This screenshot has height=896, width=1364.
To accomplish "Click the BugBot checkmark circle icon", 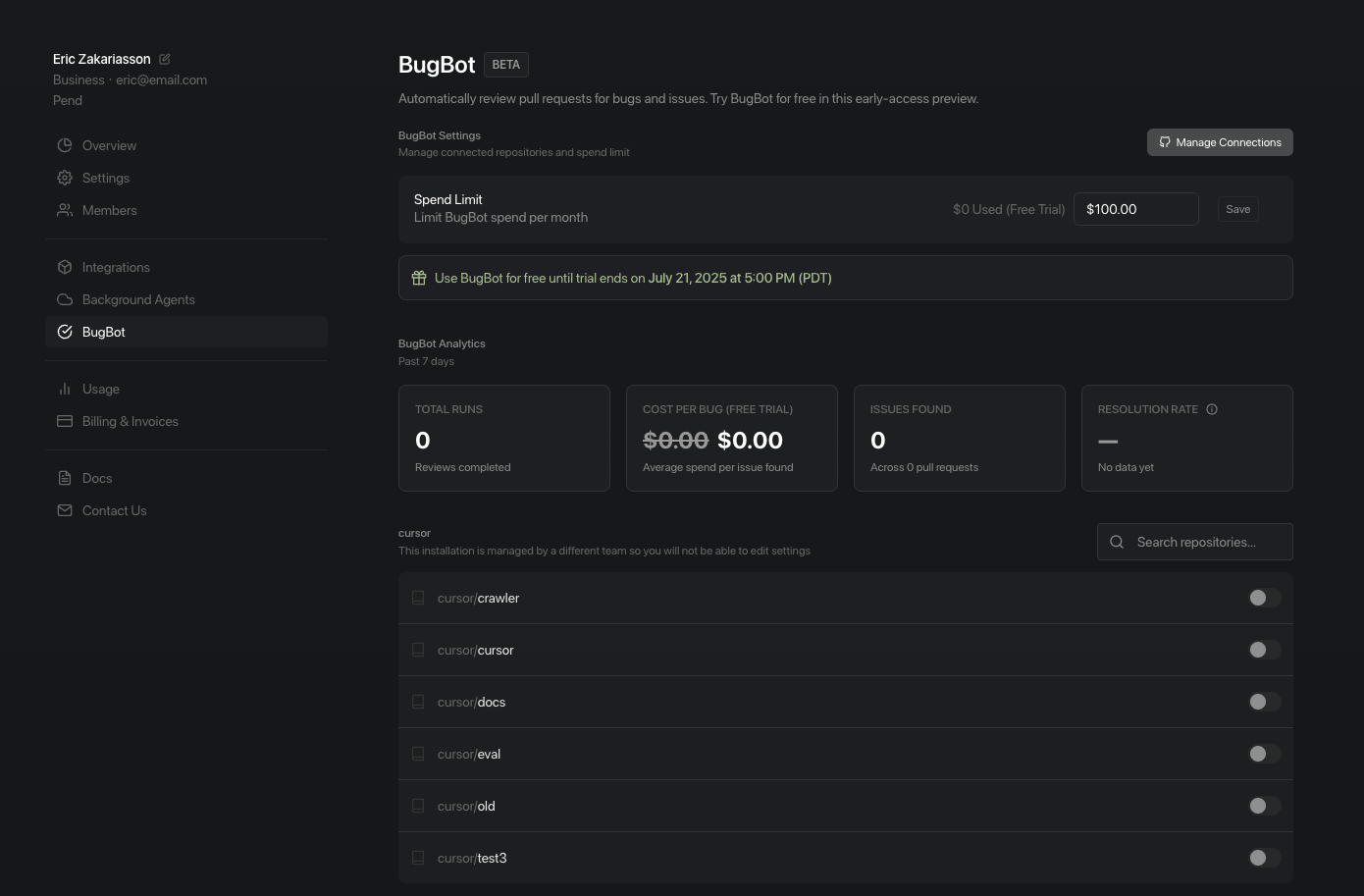I will tap(65, 332).
